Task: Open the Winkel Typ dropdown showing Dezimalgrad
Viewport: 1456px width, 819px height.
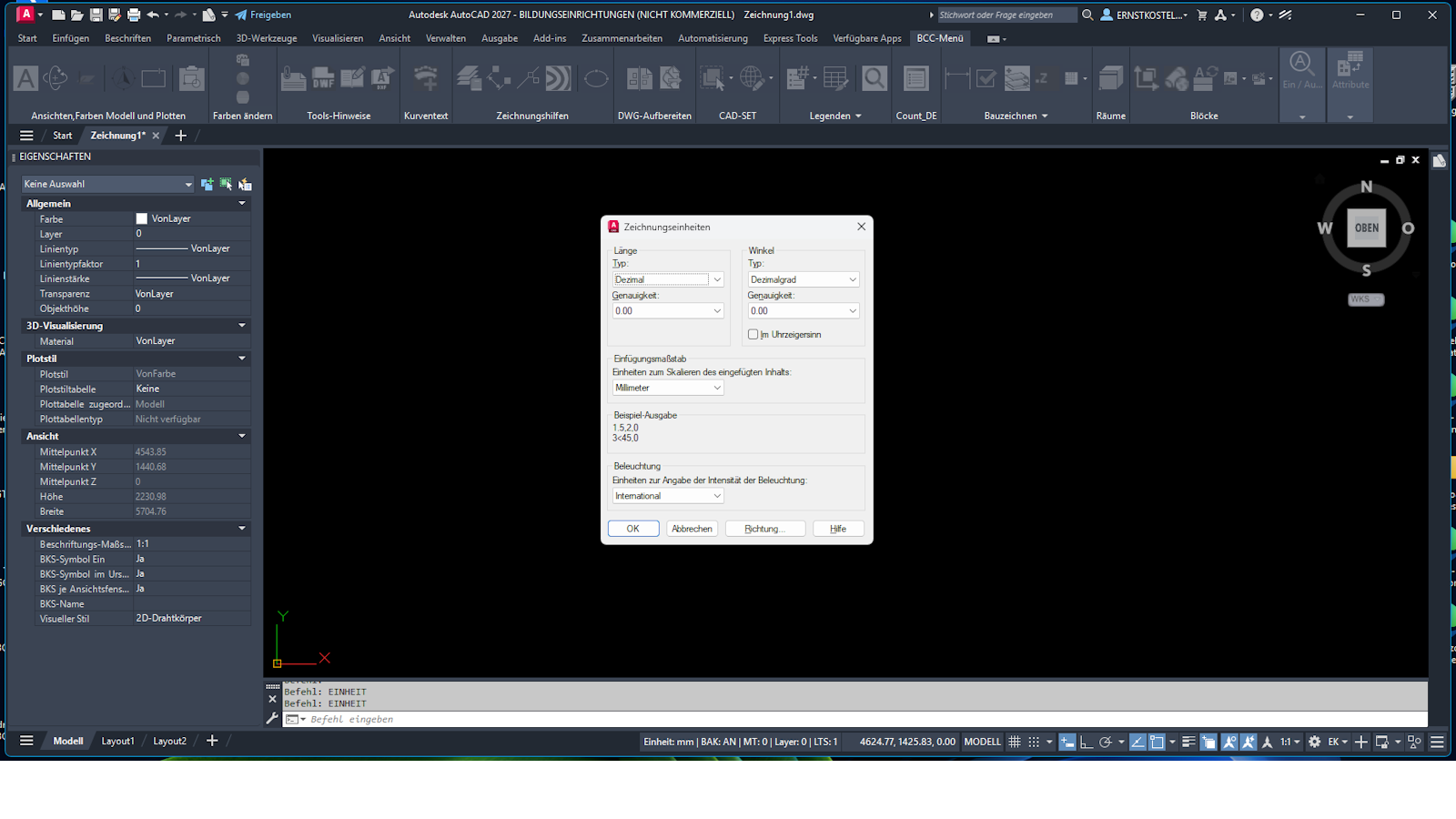Action: (x=804, y=279)
